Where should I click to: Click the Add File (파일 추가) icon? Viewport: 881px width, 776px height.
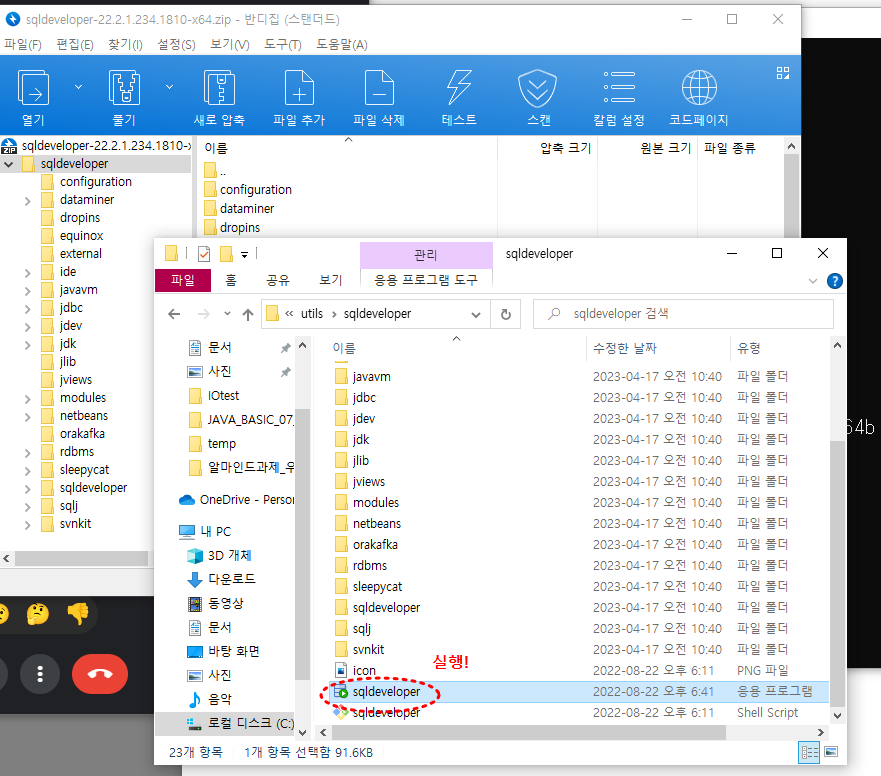pyautogui.click(x=299, y=88)
